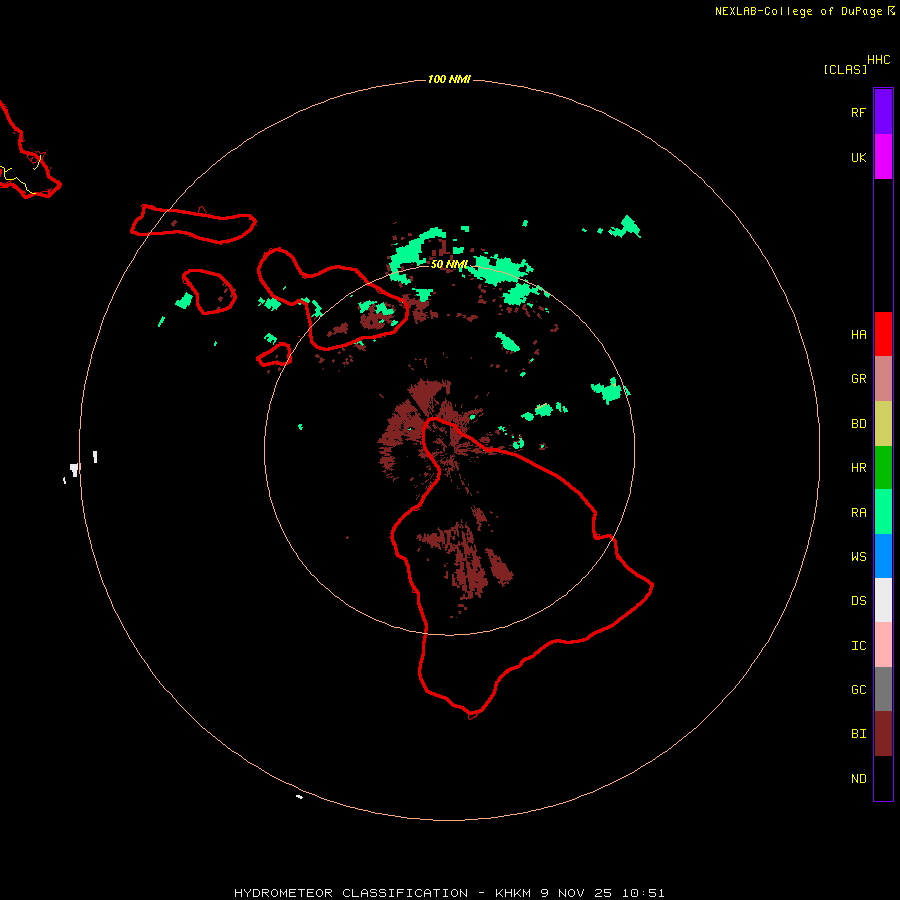
Task: Click the 'HR' legend label
Action: click(x=859, y=468)
